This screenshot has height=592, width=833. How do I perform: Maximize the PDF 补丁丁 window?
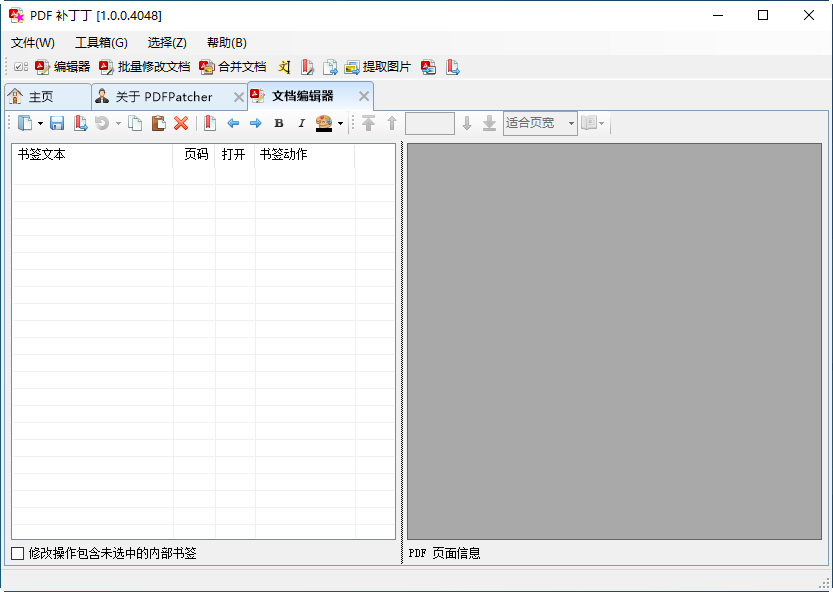click(x=763, y=15)
